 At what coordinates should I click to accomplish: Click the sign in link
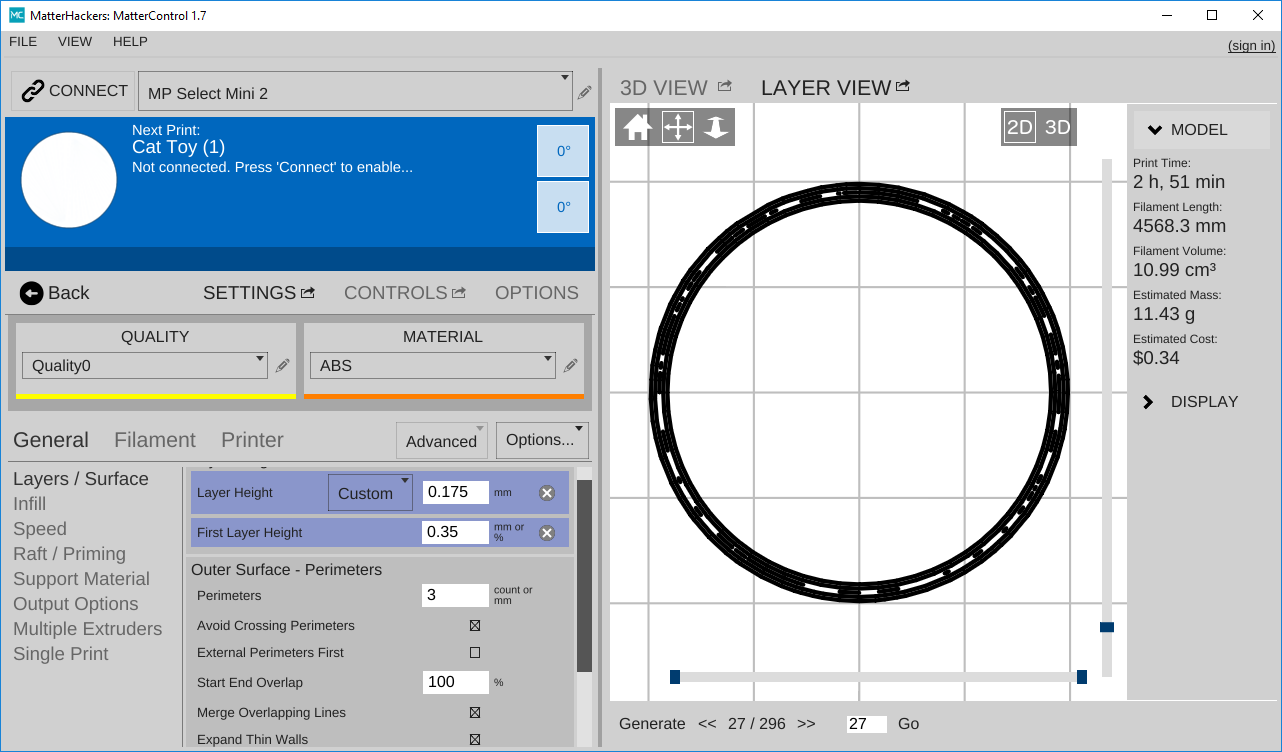coord(1251,45)
